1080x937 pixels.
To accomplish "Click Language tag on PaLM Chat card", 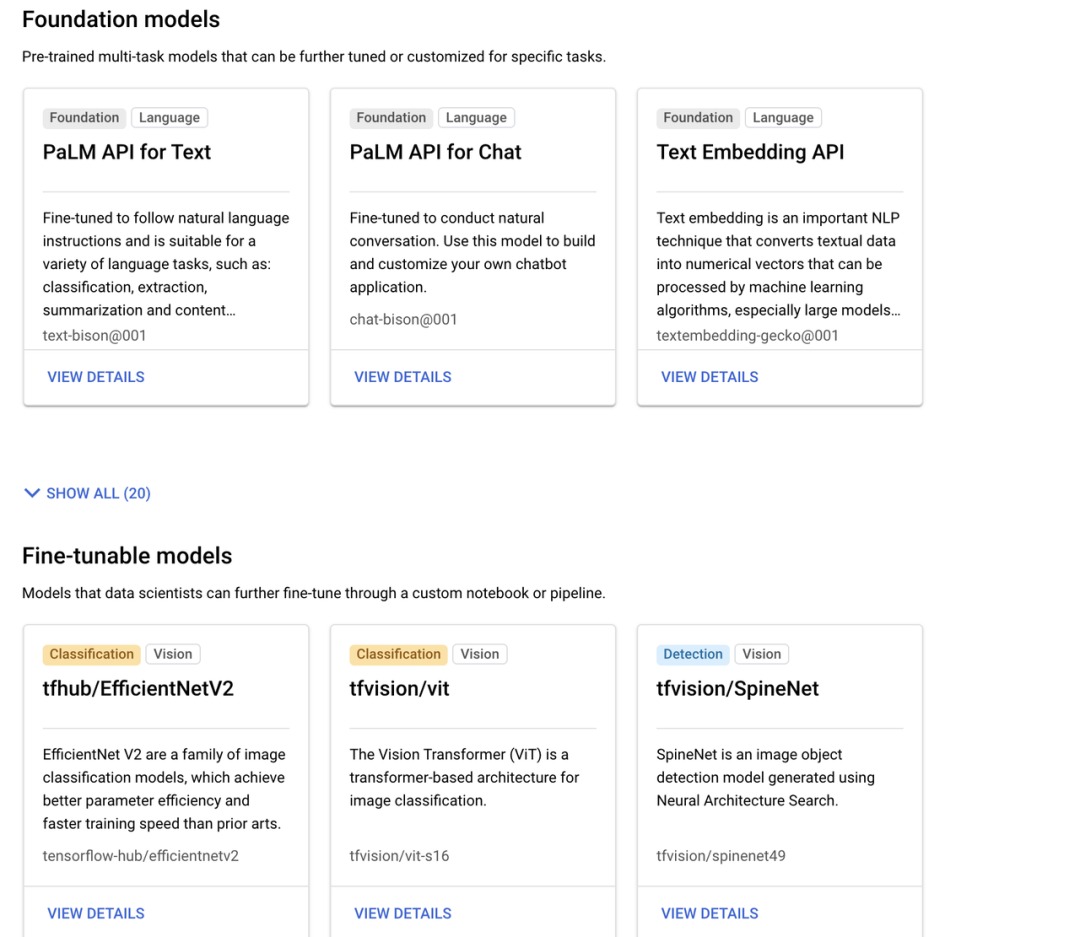I will [476, 118].
